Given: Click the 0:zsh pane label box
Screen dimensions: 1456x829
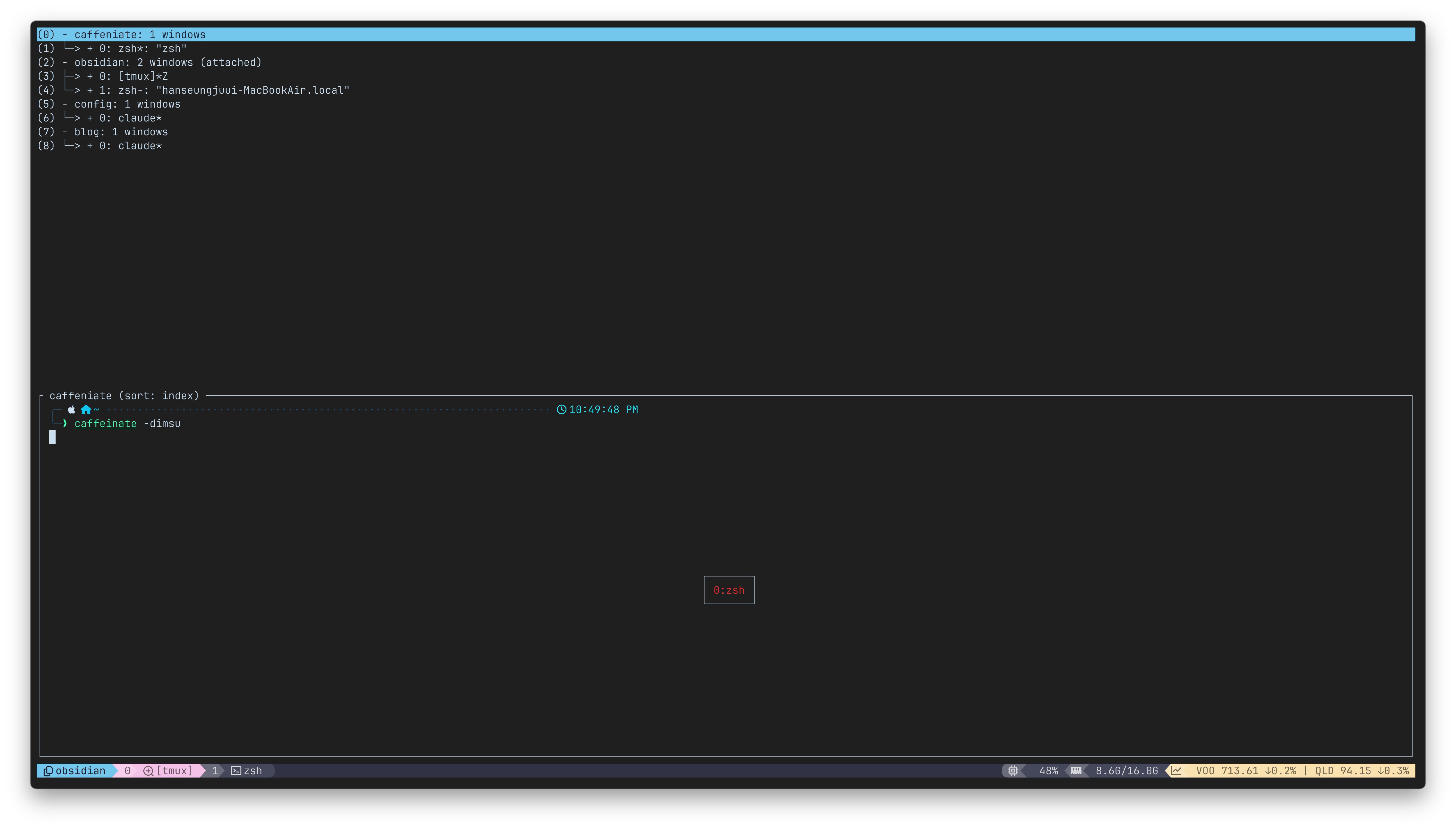Looking at the screenshot, I should coord(729,590).
